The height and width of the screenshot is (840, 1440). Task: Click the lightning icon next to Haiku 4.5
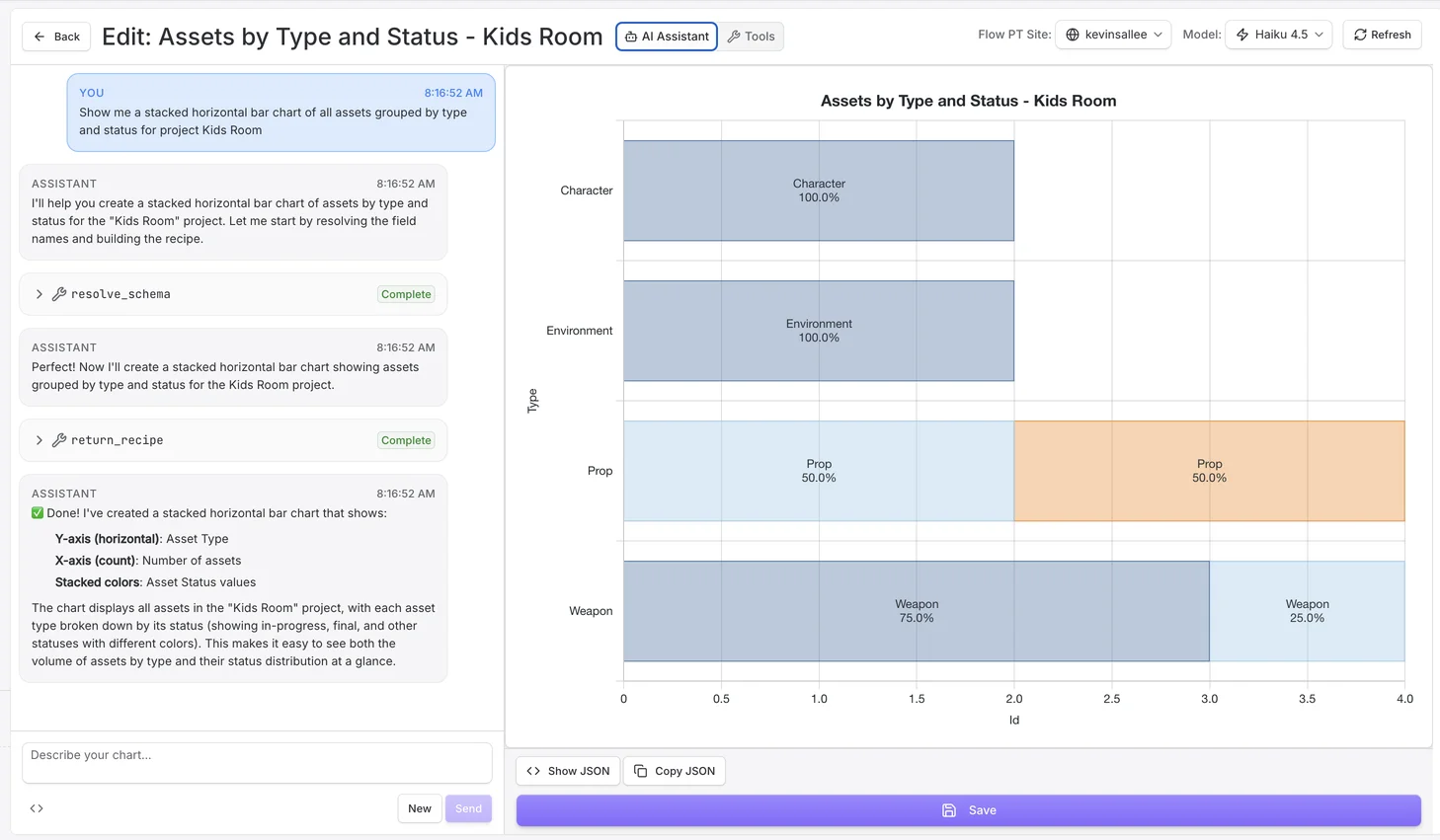(1242, 34)
